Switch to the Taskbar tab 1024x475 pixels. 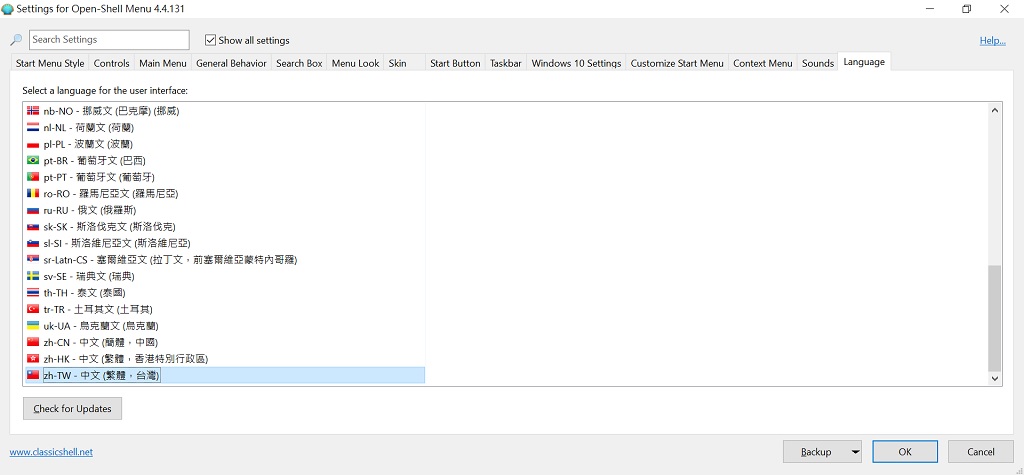tap(505, 63)
